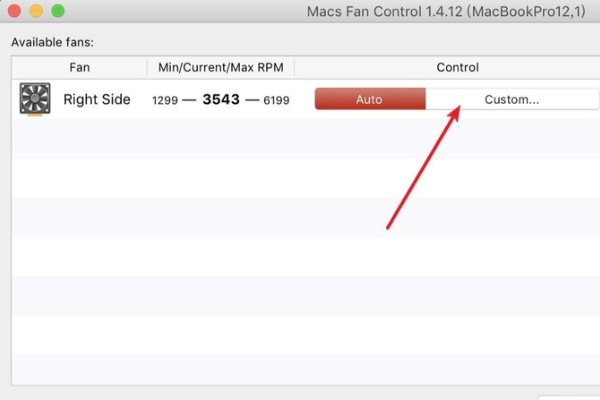The width and height of the screenshot is (600, 400).
Task: Click the current RPM value 3543
Action: pos(220,100)
